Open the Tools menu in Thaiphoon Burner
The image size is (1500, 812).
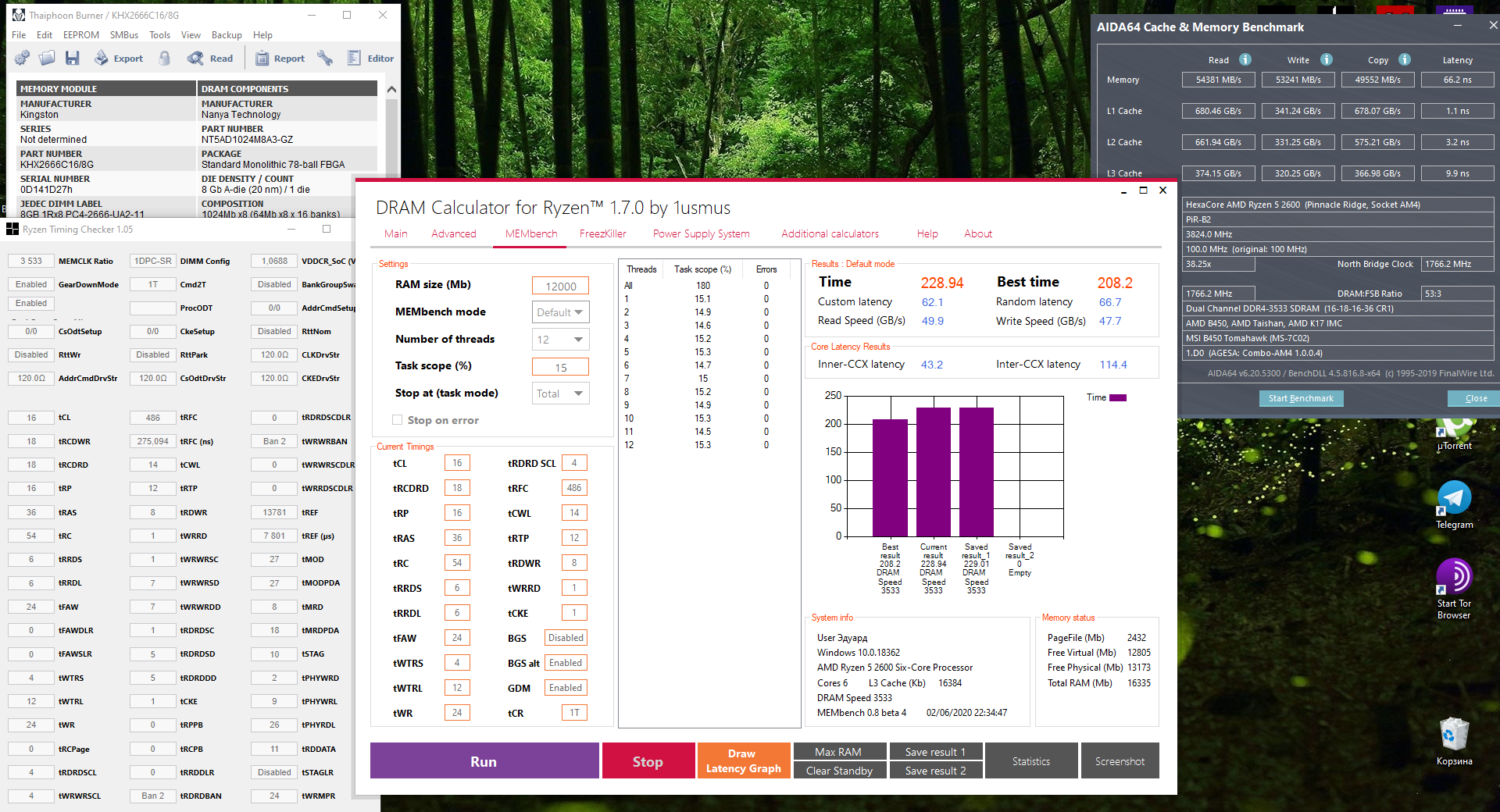(160, 35)
